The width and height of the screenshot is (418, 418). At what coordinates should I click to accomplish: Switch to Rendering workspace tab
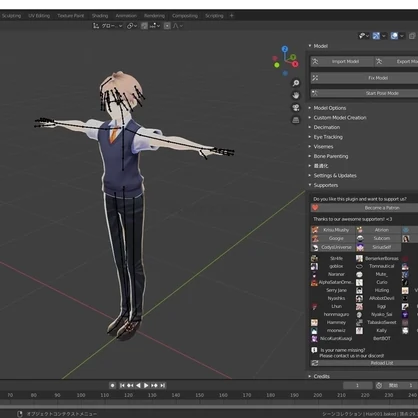154,15
